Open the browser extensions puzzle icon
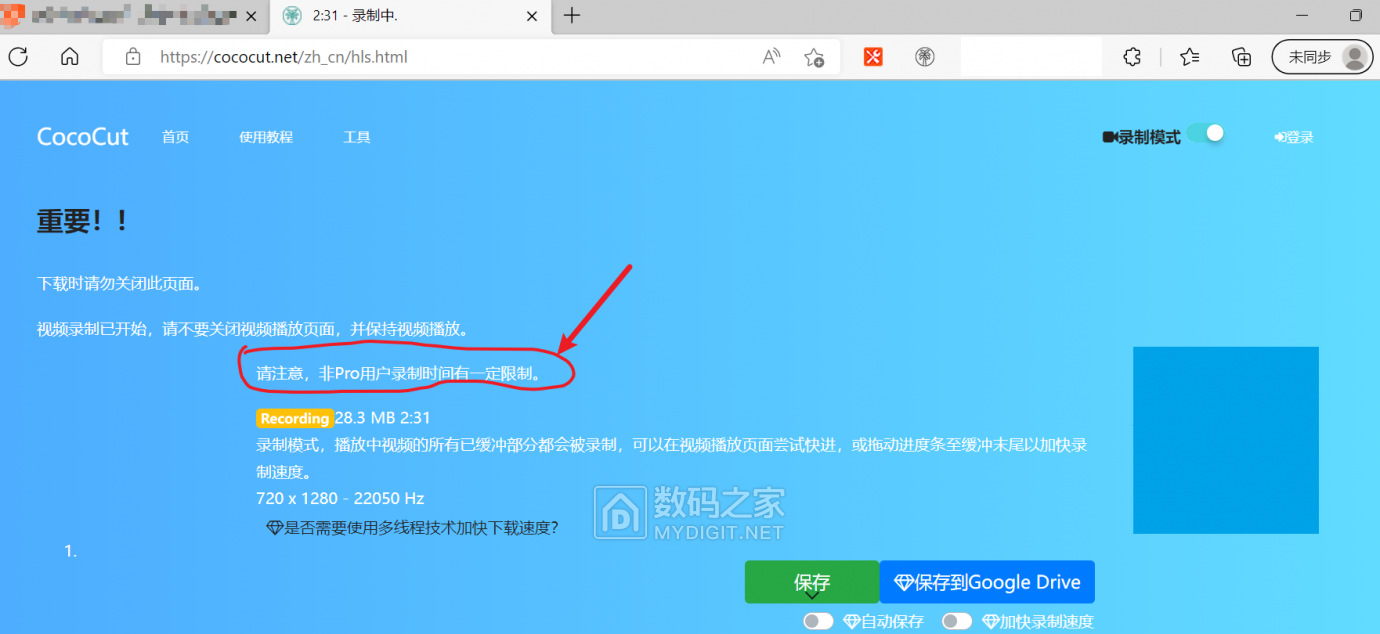The height and width of the screenshot is (634, 1380). (x=1132, y=57)
